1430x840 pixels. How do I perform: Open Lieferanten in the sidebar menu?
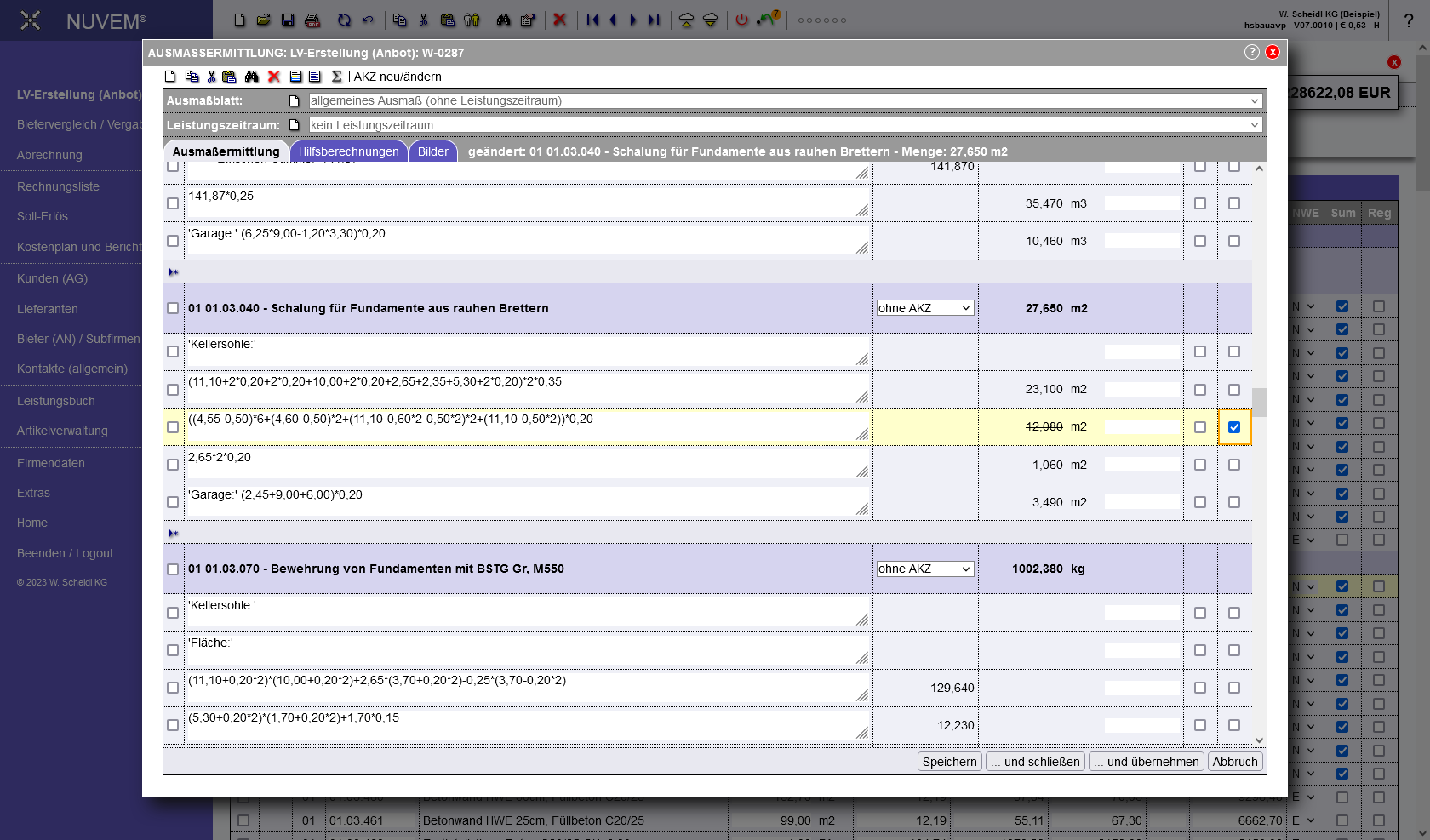[x=48, y=309]
